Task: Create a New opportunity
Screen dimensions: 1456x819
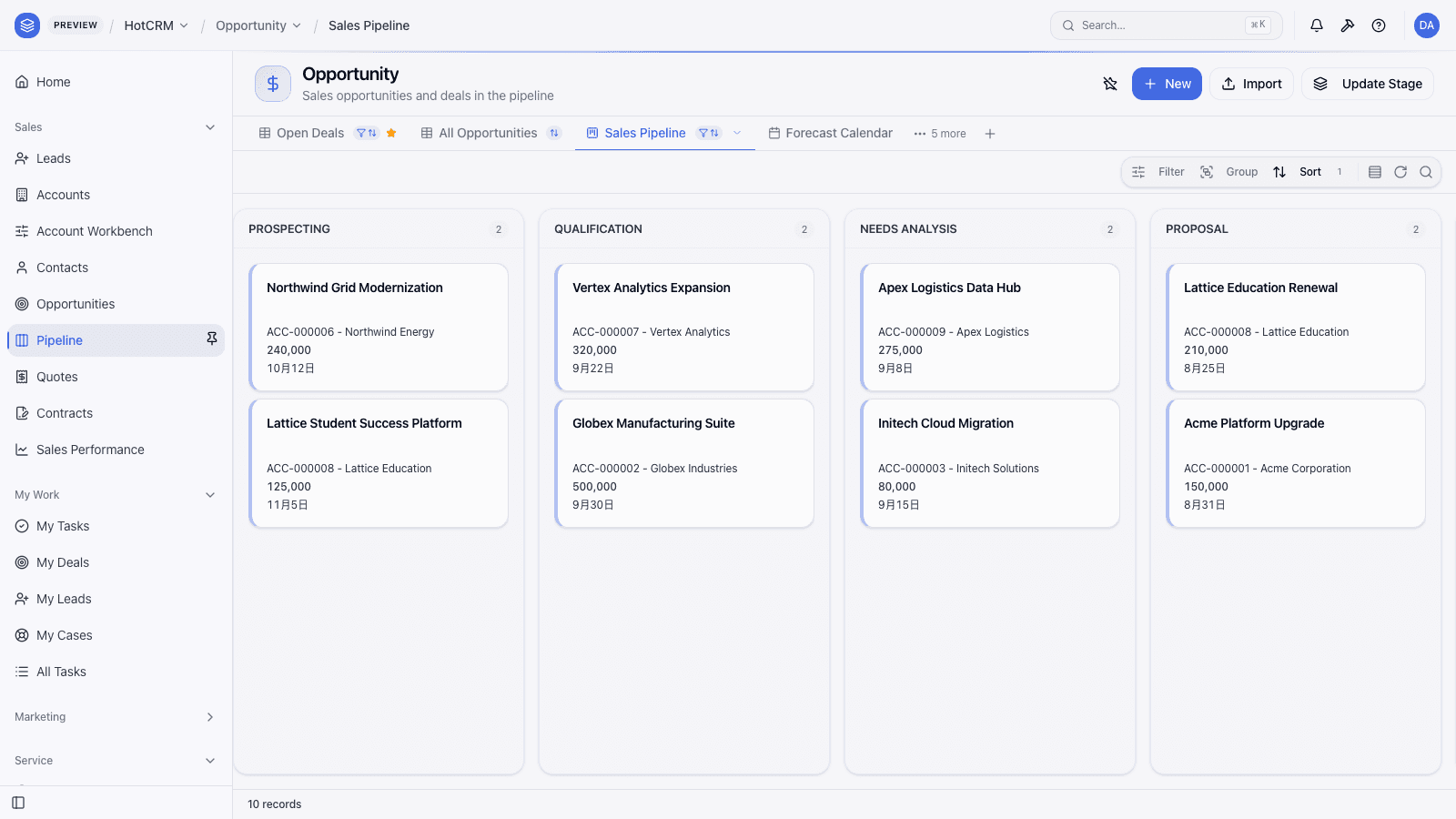Action: tap(1167, 84)
